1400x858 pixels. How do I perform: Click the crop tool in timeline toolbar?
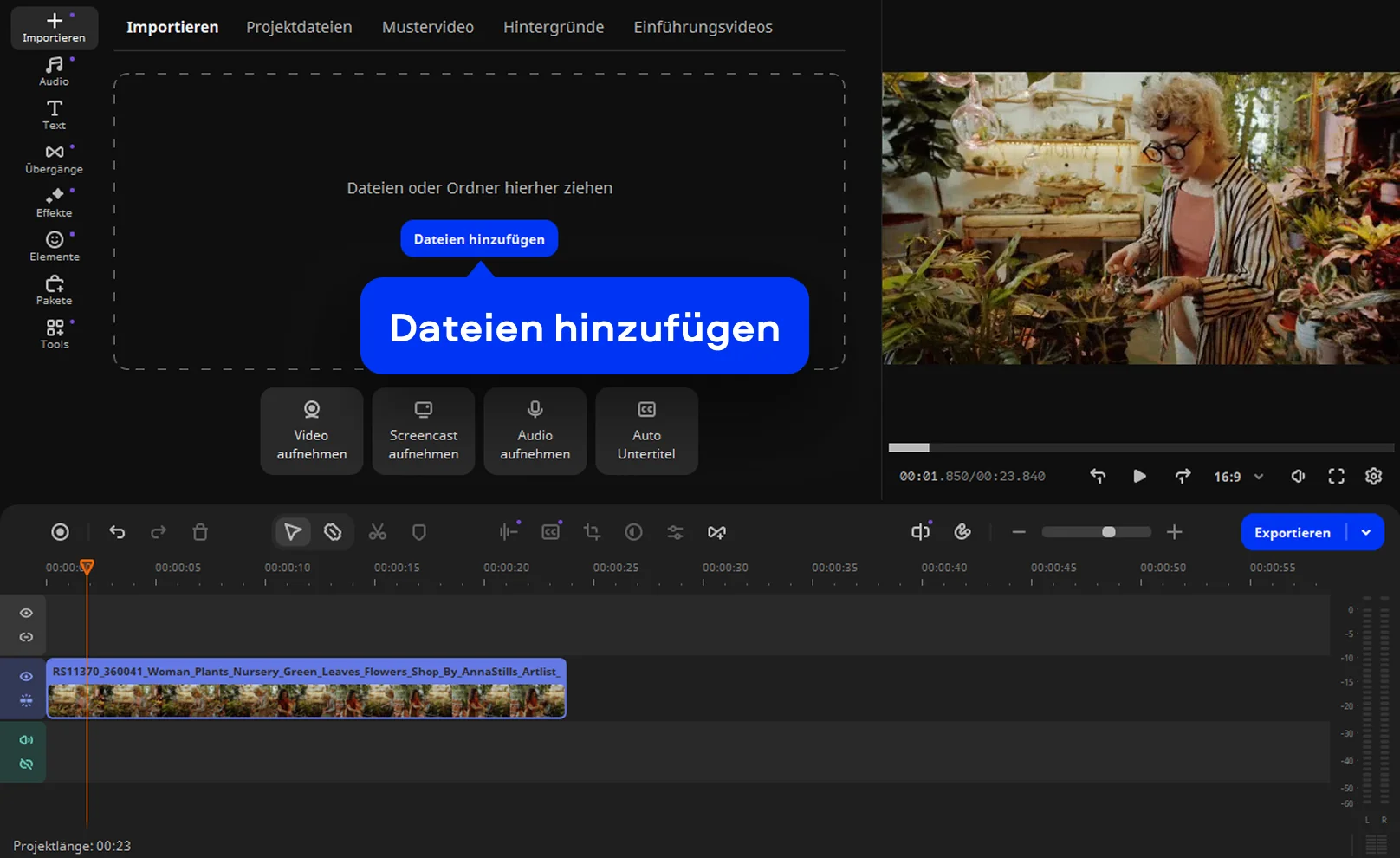[593, 532]
